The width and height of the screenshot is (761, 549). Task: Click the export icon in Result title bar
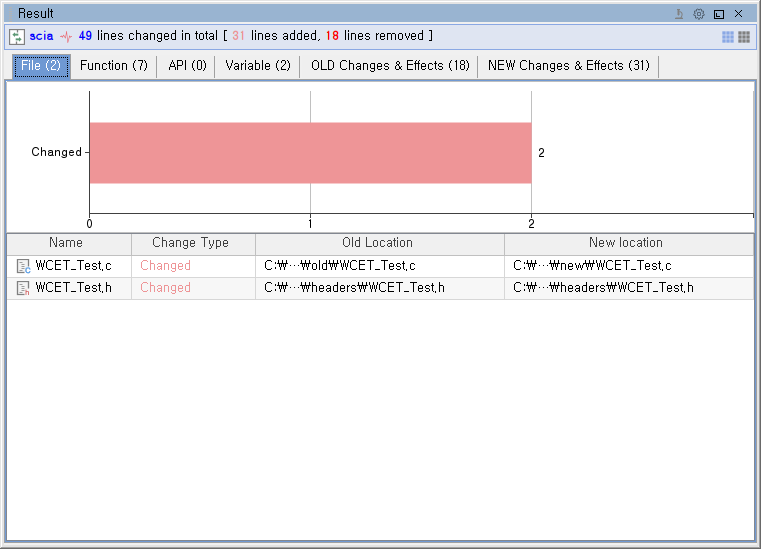(x=679, y=14)
